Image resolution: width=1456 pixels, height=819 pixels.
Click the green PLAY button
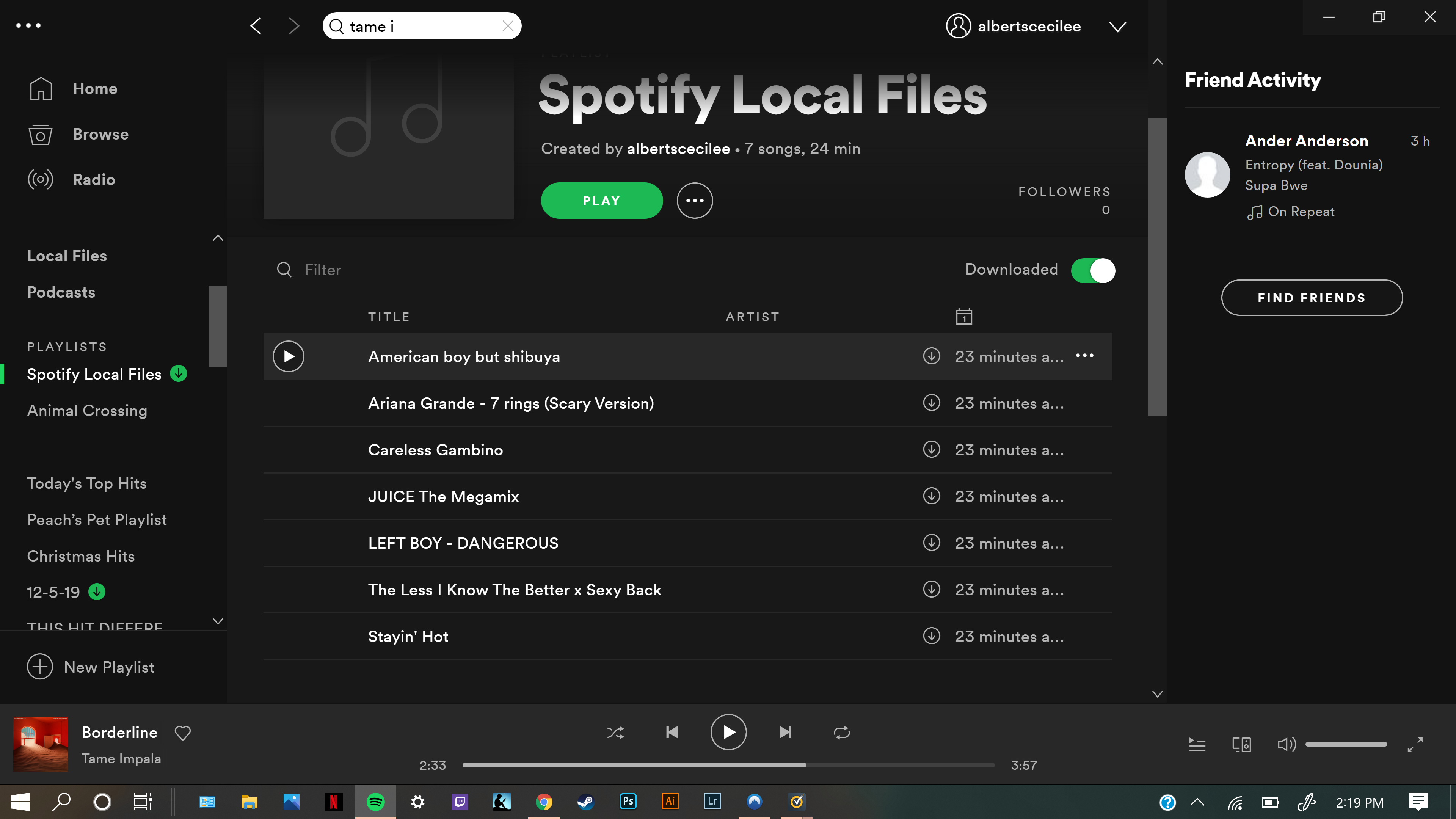point(601,201)
